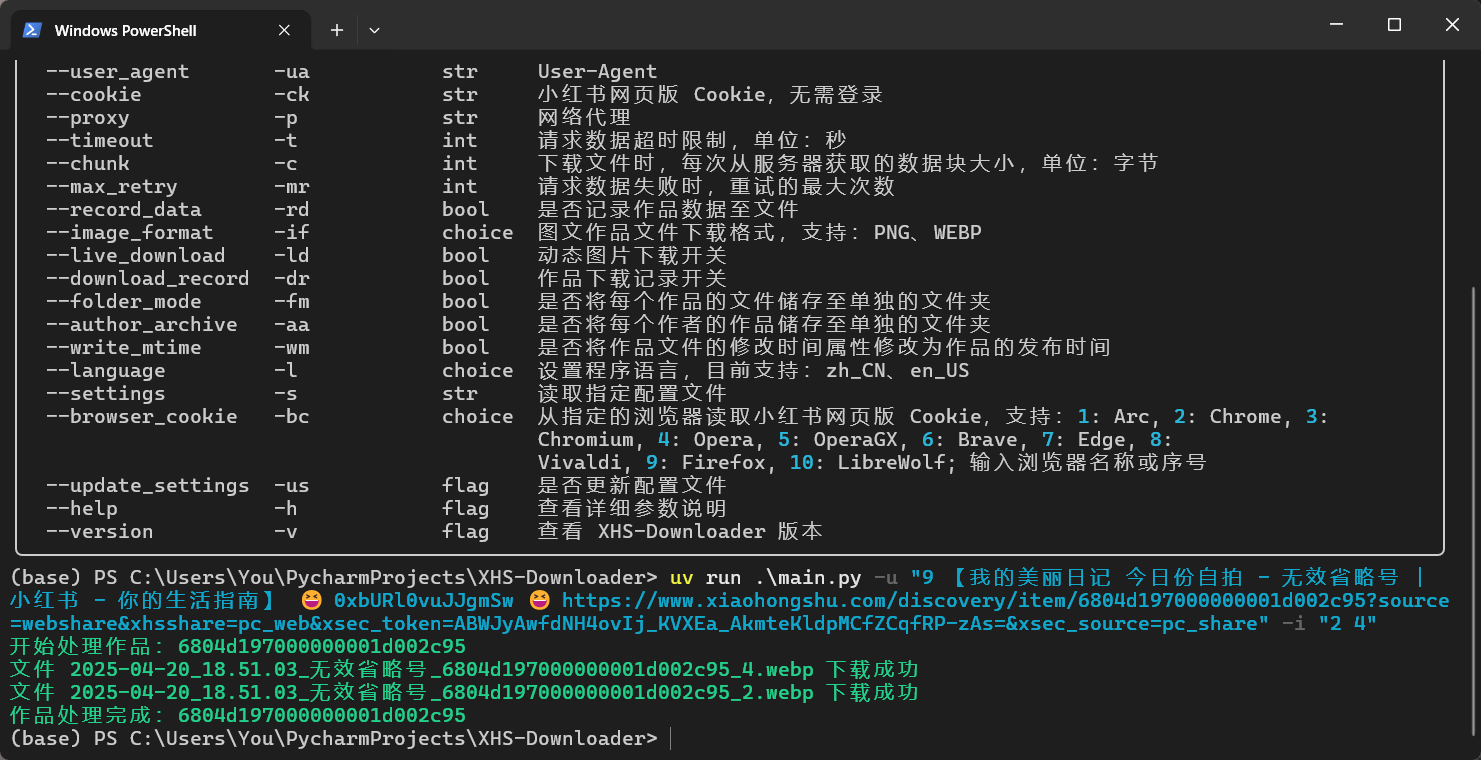Click the yellow 'uv' command word
The height and width of the screenshot is (760, 1481).
(x=681, y=578)
